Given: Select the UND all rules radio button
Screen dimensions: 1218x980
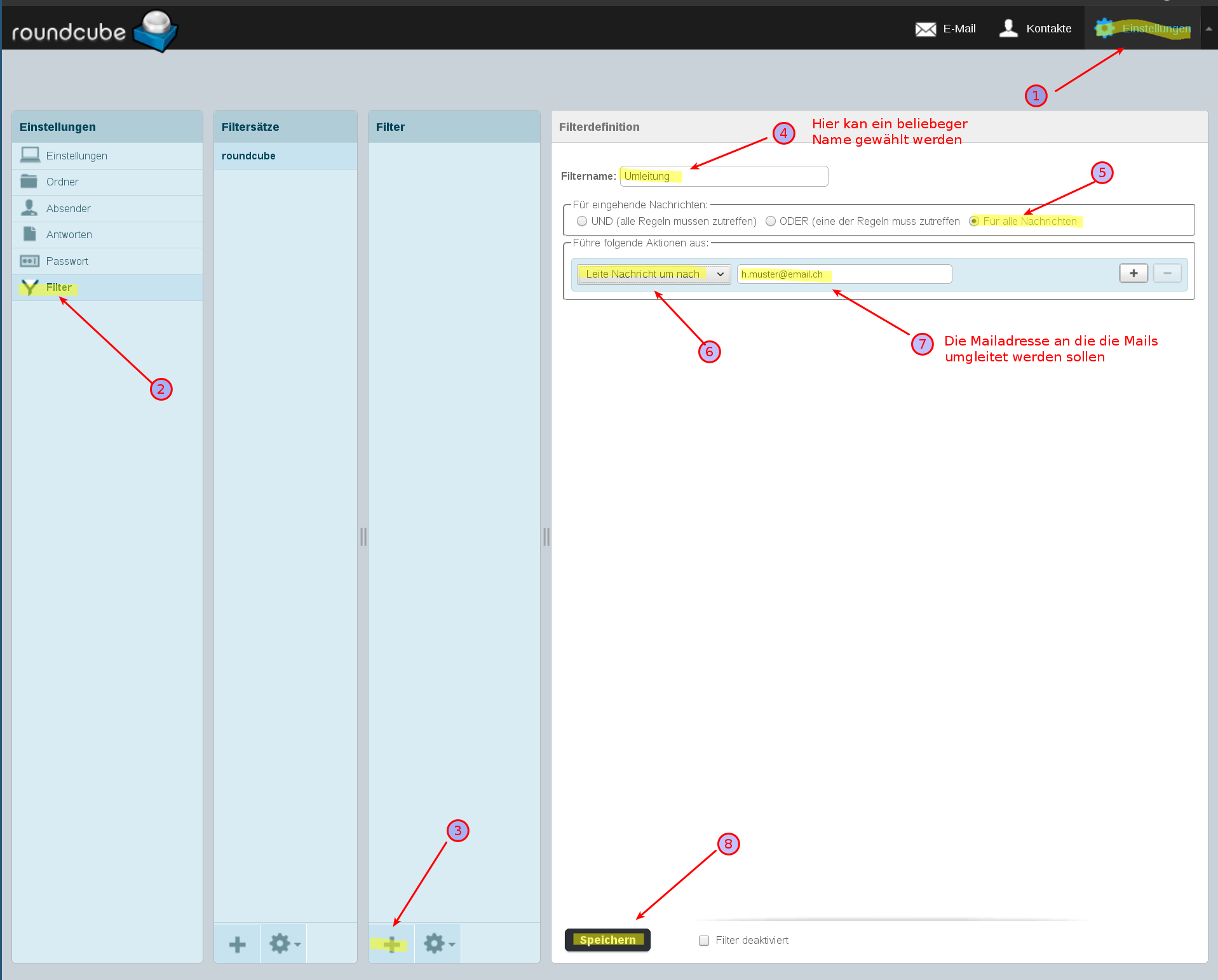Looking at the screenshot, I should point(582,221).
